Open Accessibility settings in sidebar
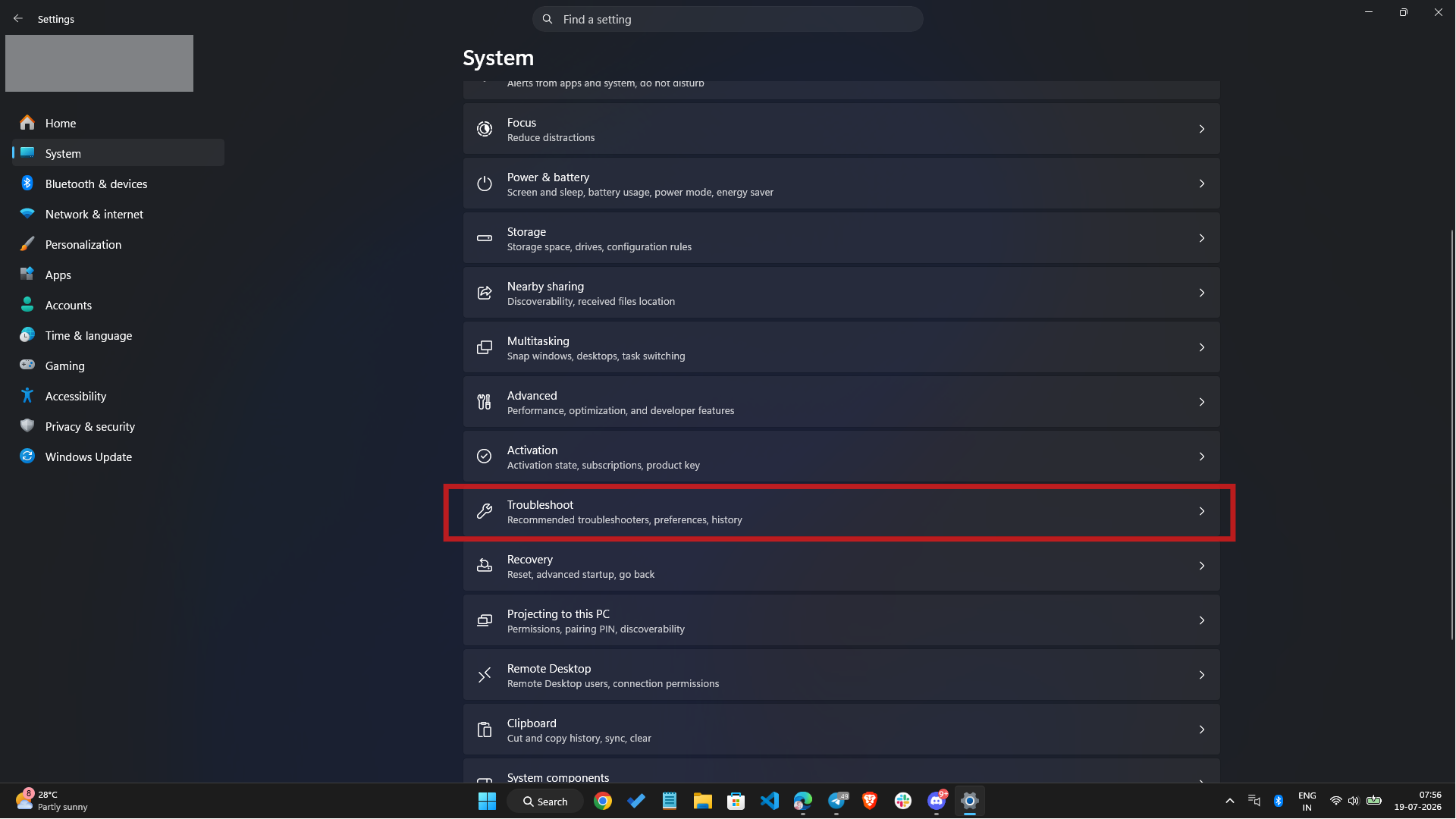This screenshot has width=1456, height=819. pos(118,396)
